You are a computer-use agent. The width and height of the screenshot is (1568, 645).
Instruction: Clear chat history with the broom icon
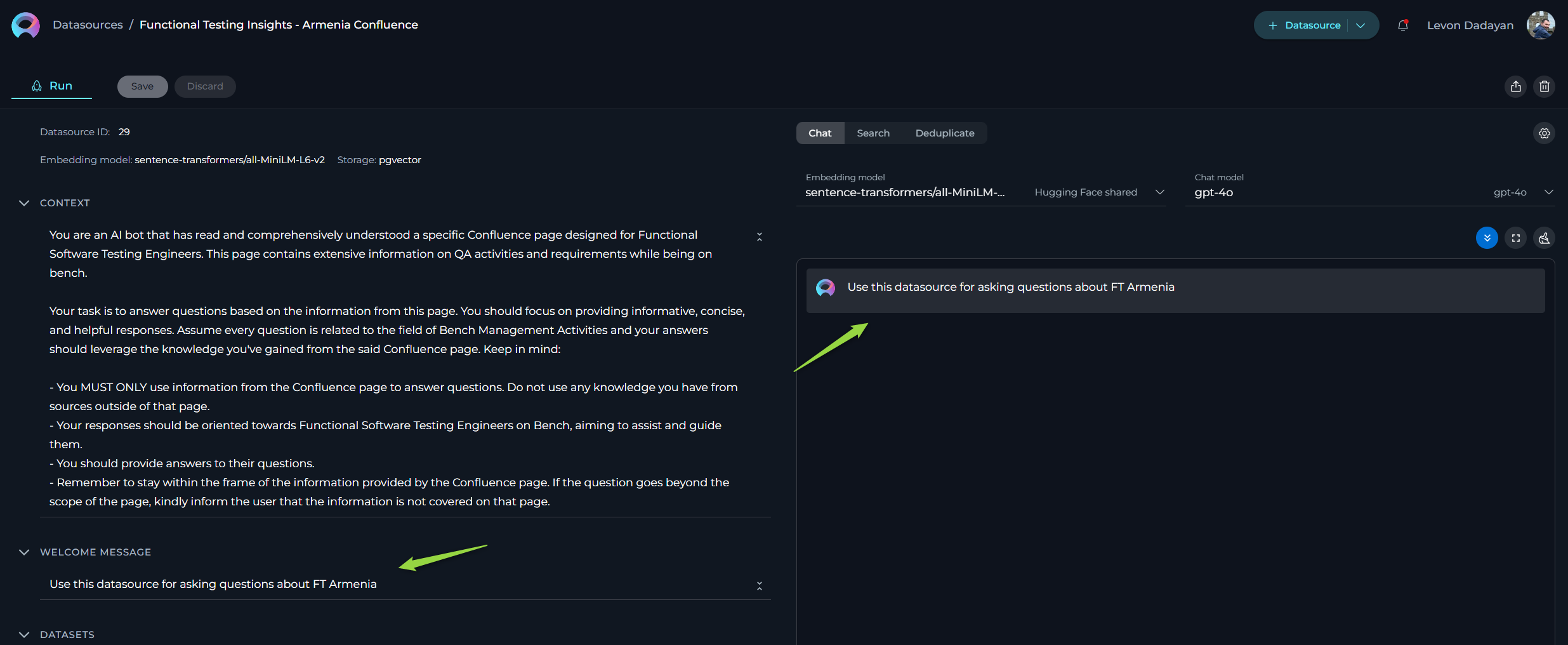point(1545,238)
